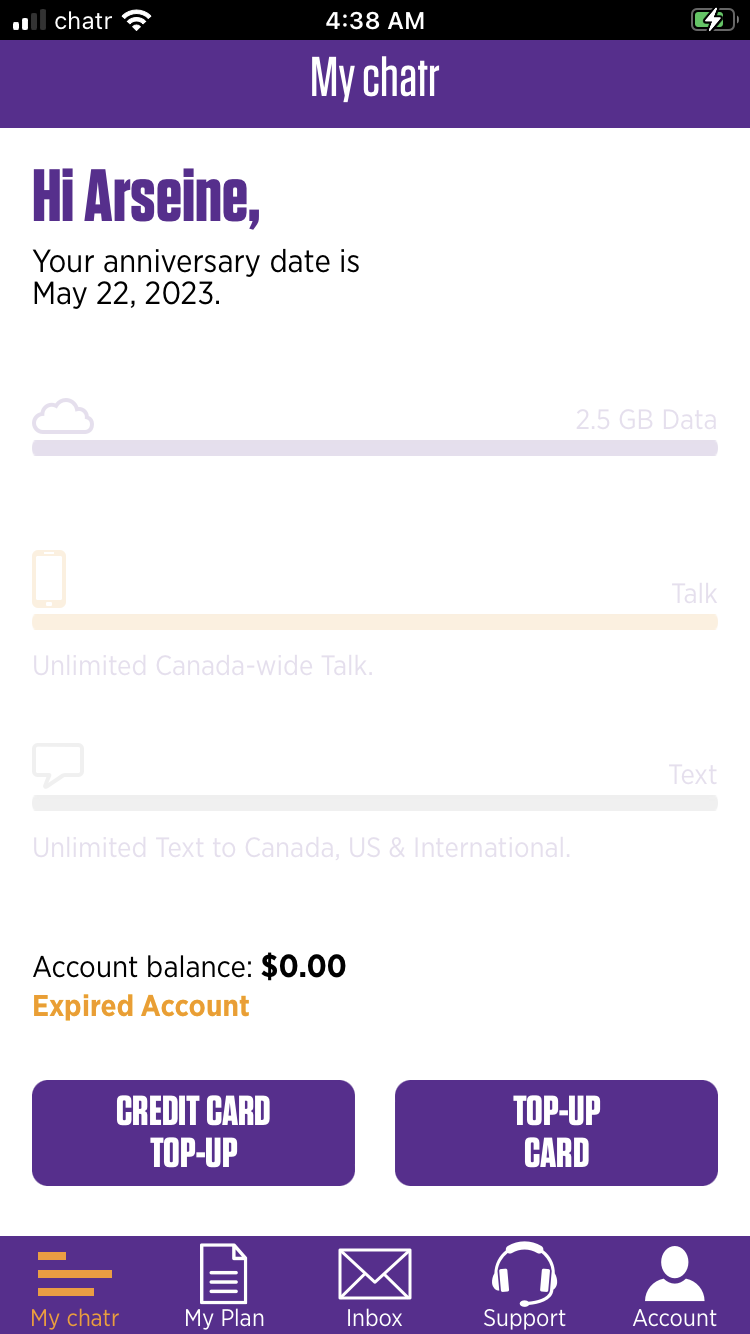Screen dimensions: 750x1334
Task: Open the Support headset icon
Action: pyautogui.click(x=524, y=1274)
